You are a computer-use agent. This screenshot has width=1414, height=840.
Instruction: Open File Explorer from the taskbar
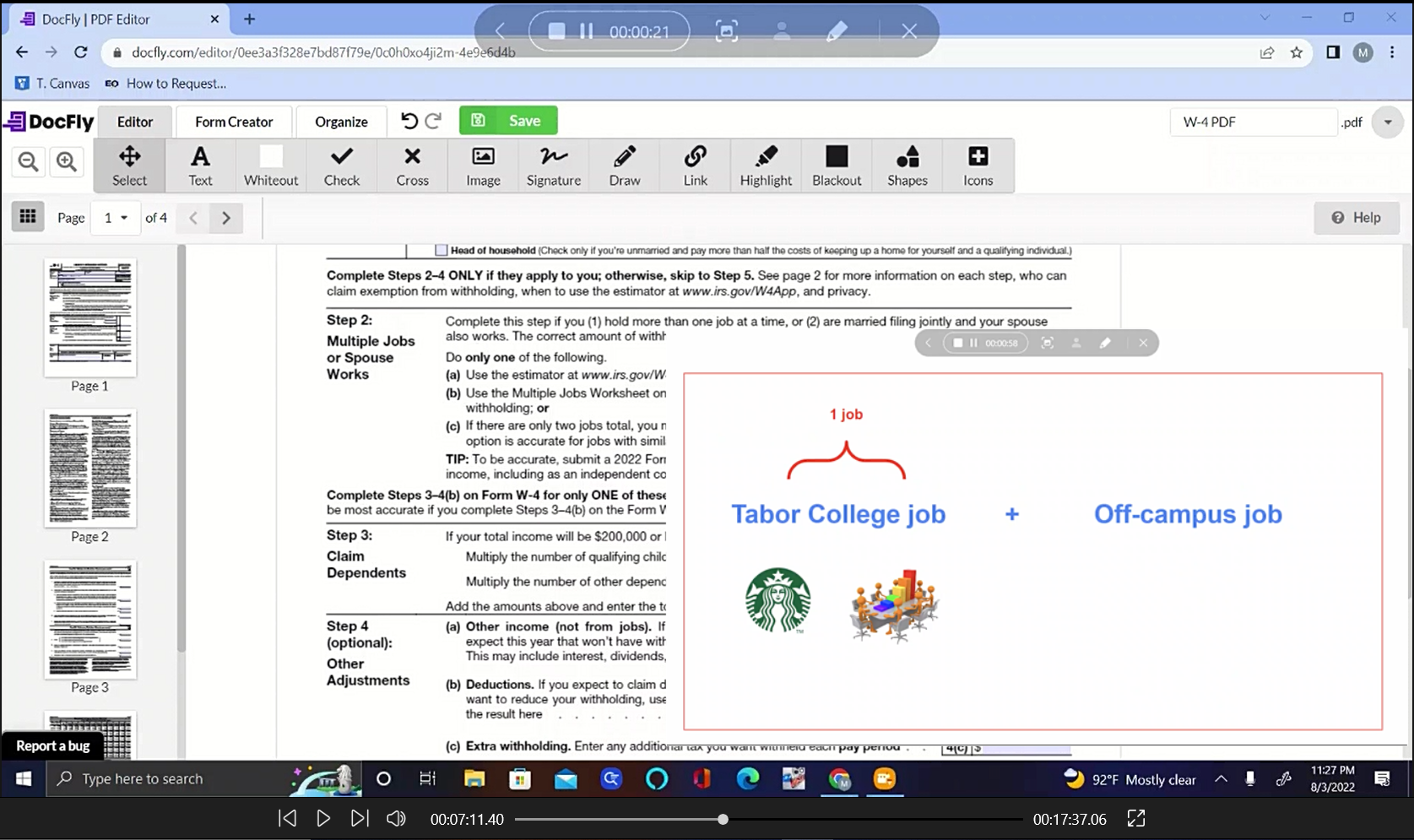pyautogui.click(x=474, y=779)
